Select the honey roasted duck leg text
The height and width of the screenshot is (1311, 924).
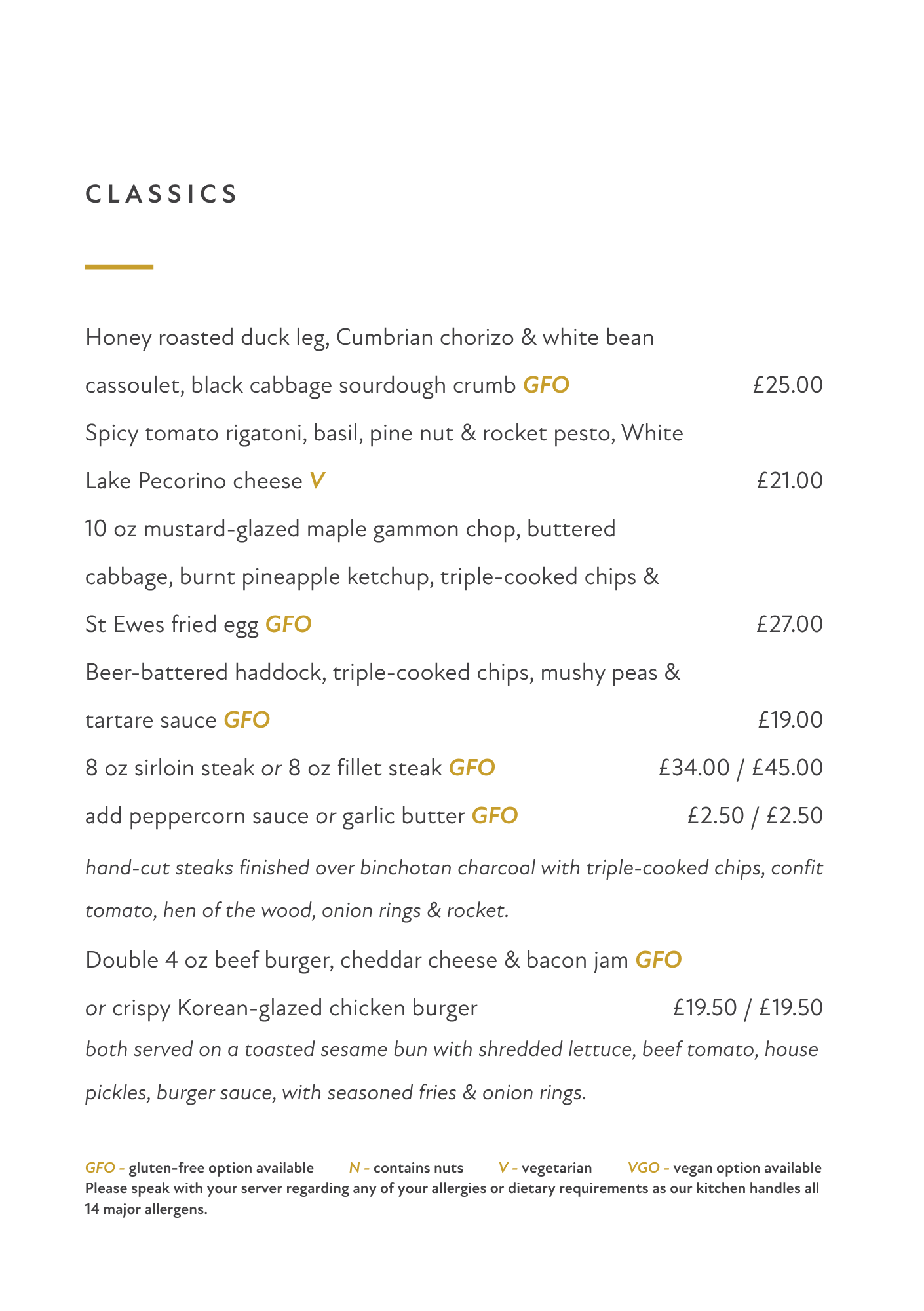[x=370, y=338]
